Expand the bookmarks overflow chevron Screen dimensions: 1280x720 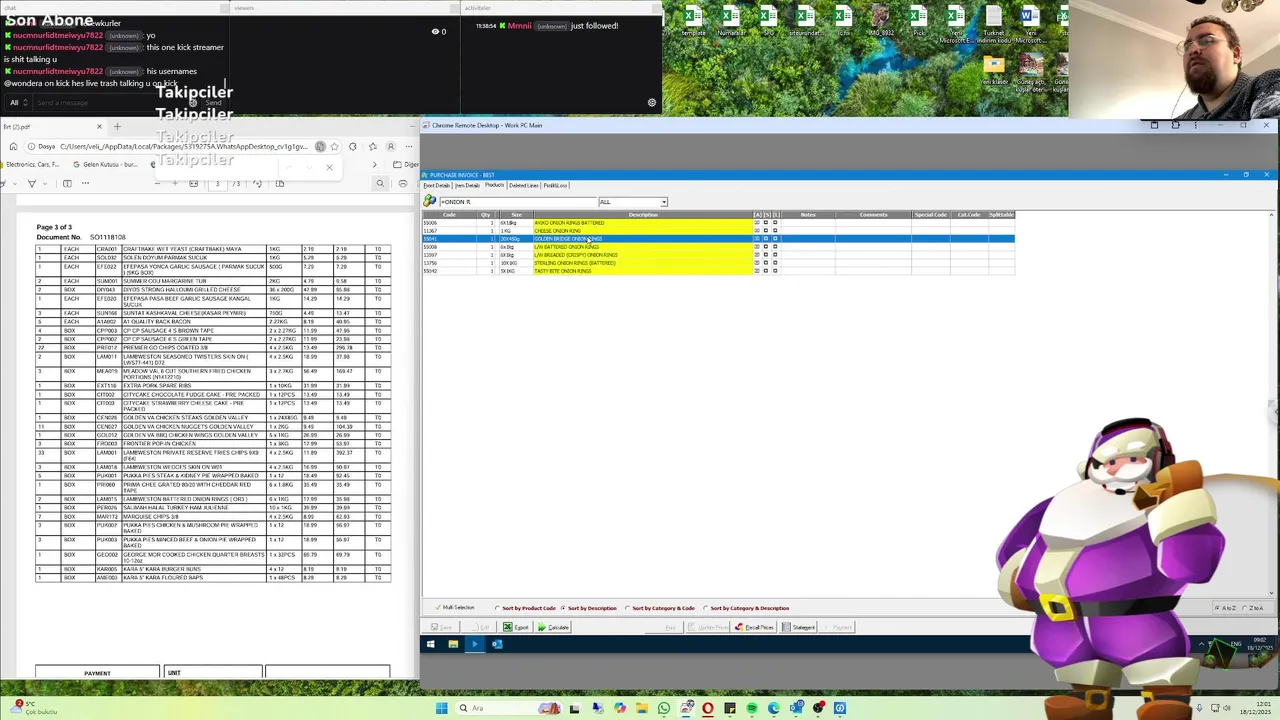(375, 164)
